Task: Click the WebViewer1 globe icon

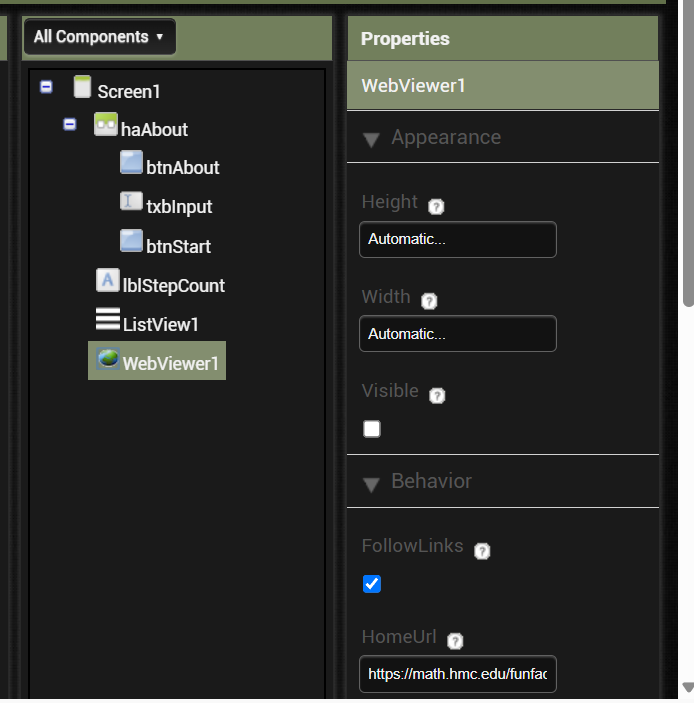Action: coord(108,359)
